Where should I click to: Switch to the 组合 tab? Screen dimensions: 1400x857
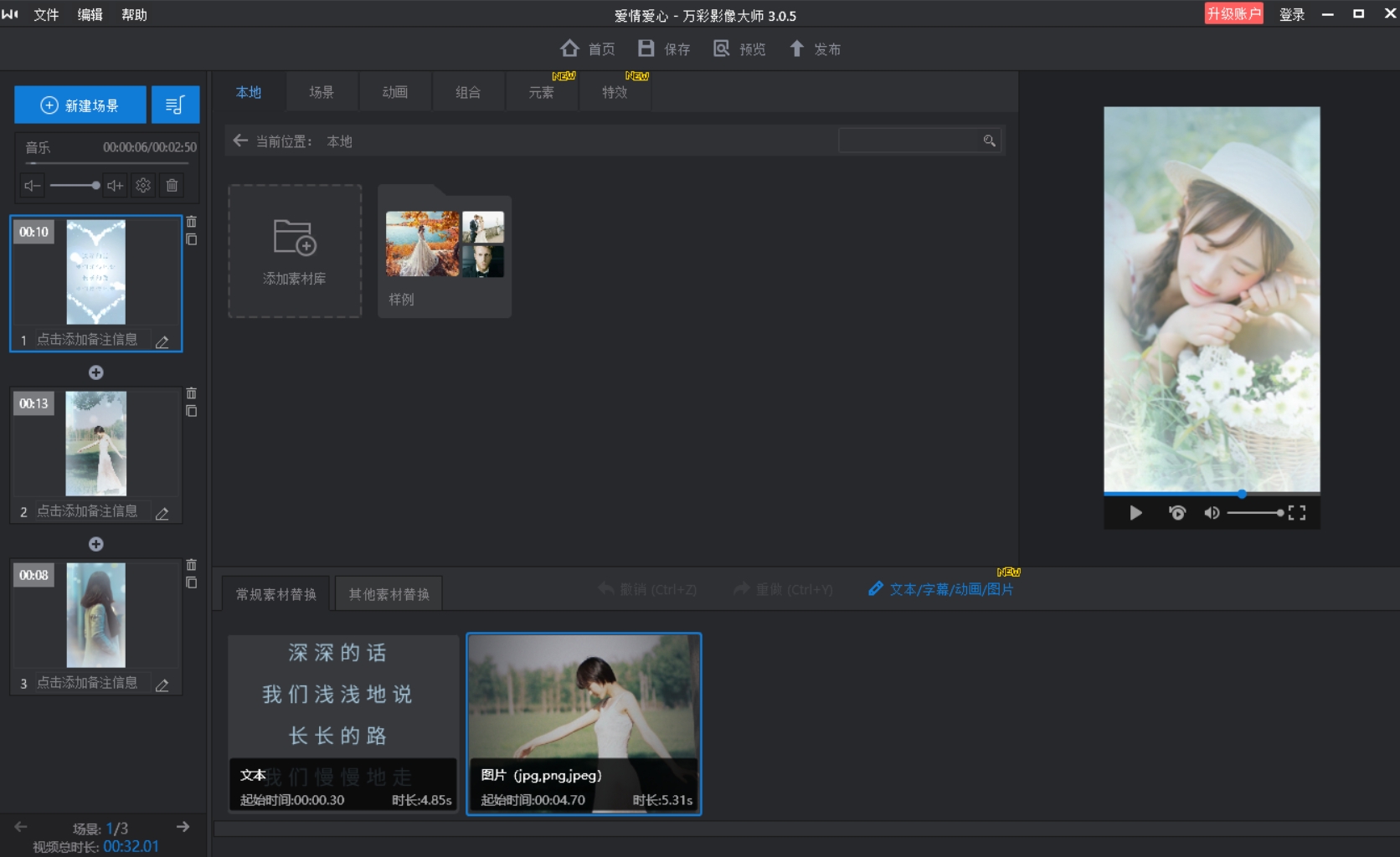(468, 92)
